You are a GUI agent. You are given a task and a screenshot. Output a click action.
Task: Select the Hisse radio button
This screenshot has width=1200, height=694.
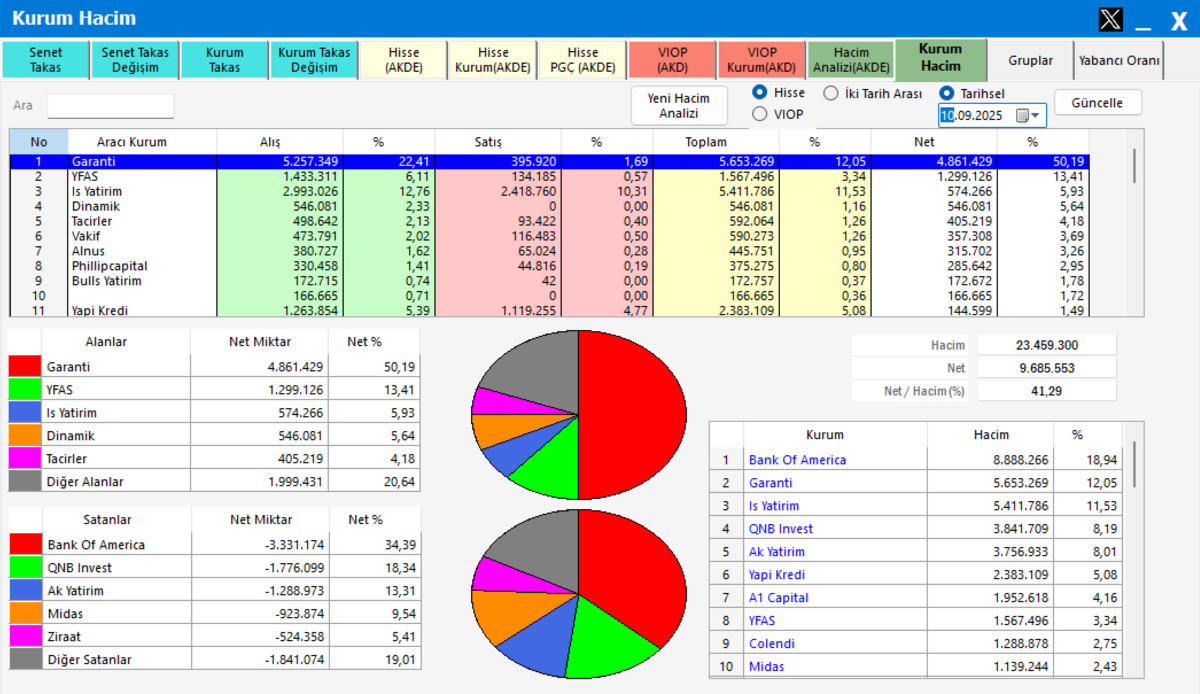[x=760, y=93]
